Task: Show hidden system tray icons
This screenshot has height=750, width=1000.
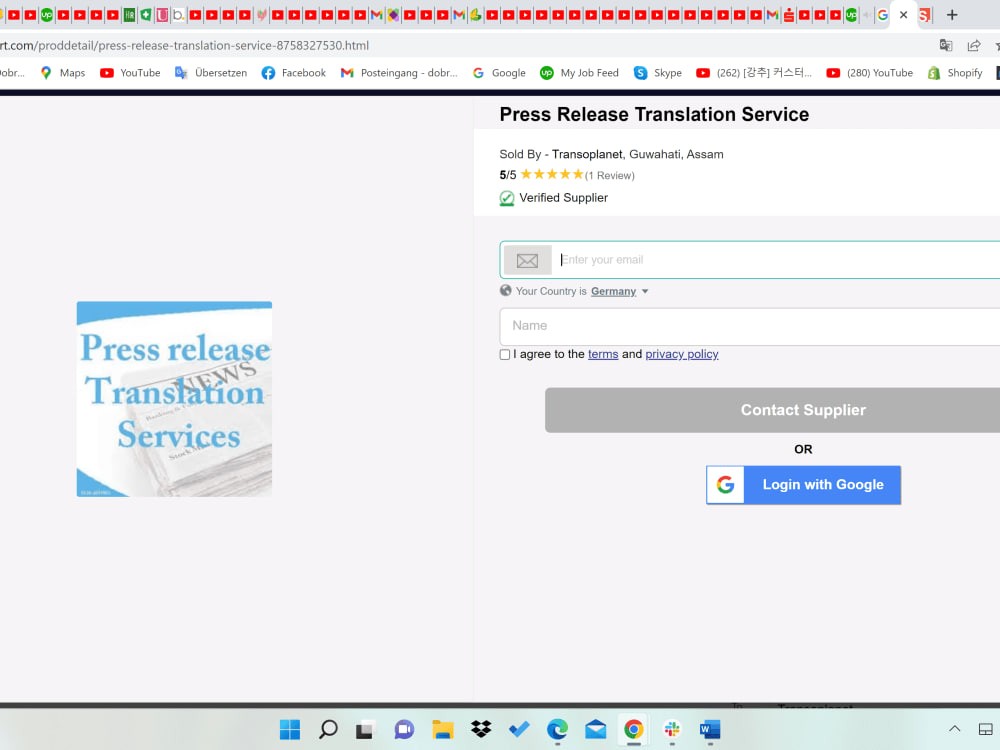Action: point(954,729)
